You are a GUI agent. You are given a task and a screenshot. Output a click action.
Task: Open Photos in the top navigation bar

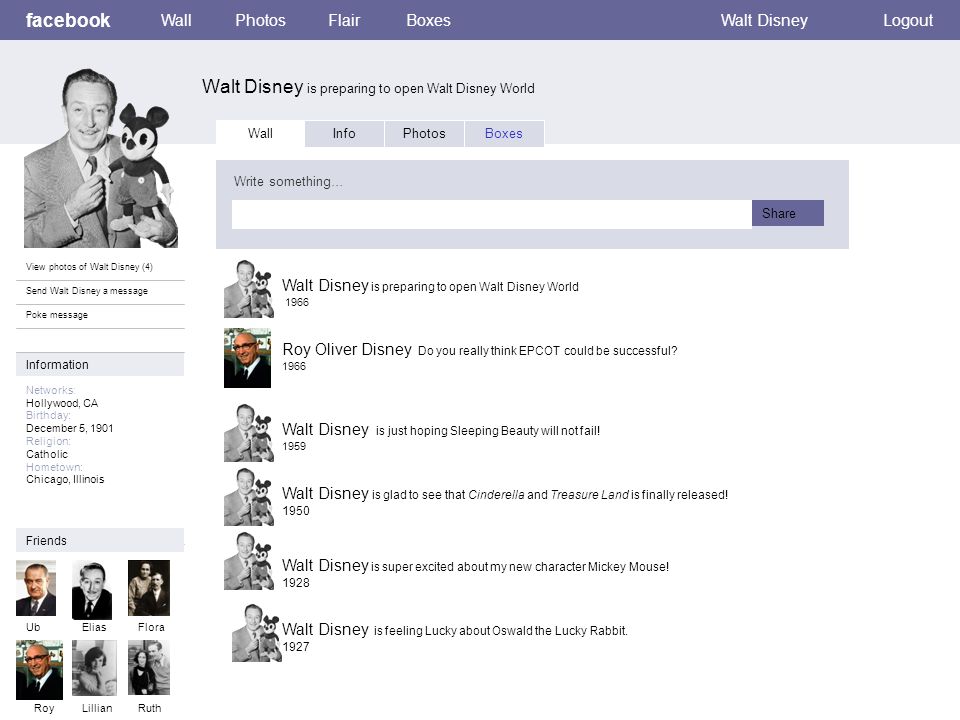coord(260,20)
